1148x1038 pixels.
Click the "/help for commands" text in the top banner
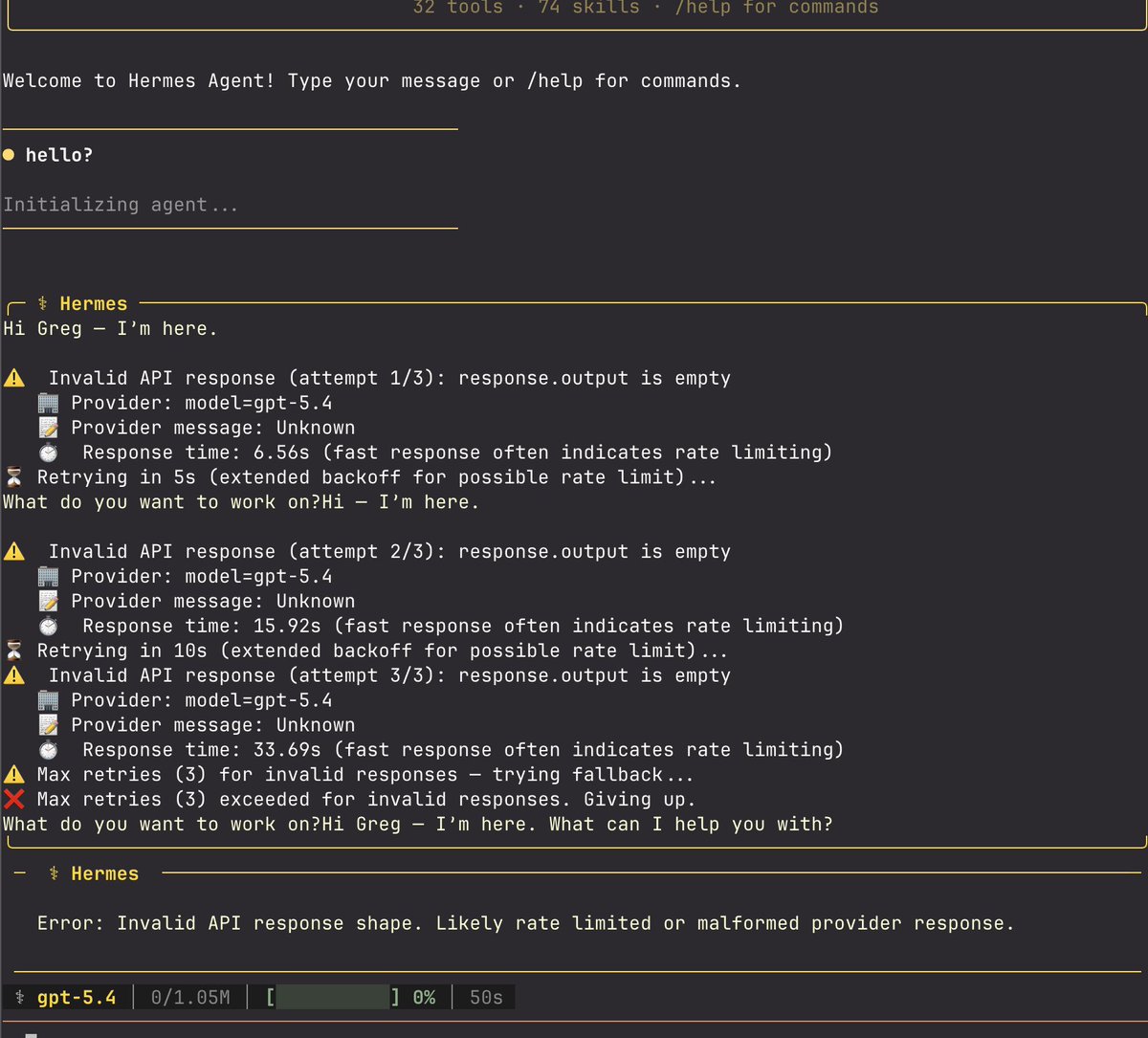(777, 8)
